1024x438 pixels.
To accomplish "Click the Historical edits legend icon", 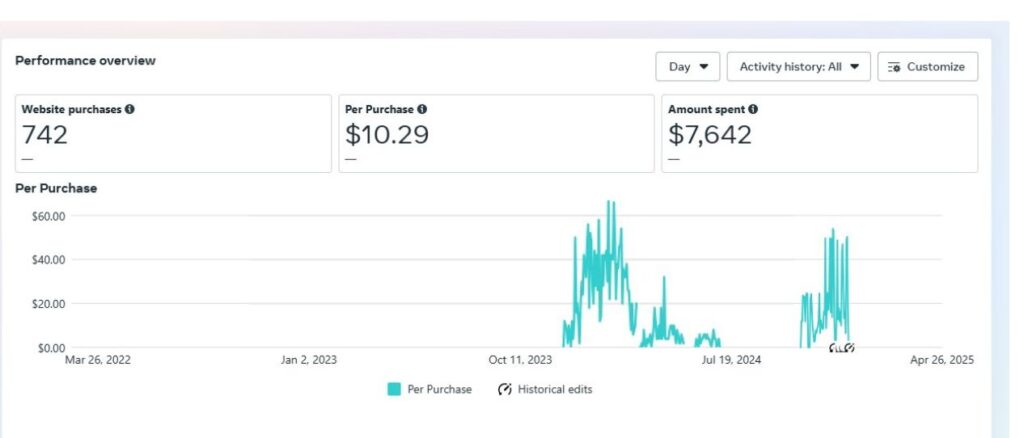I will click(x=504, y=390).
